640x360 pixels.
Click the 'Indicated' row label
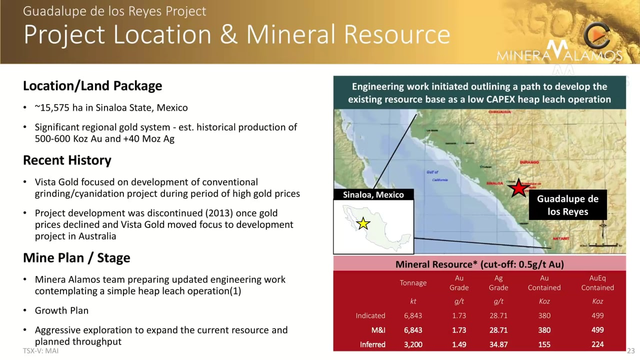(x=370, y=316)
